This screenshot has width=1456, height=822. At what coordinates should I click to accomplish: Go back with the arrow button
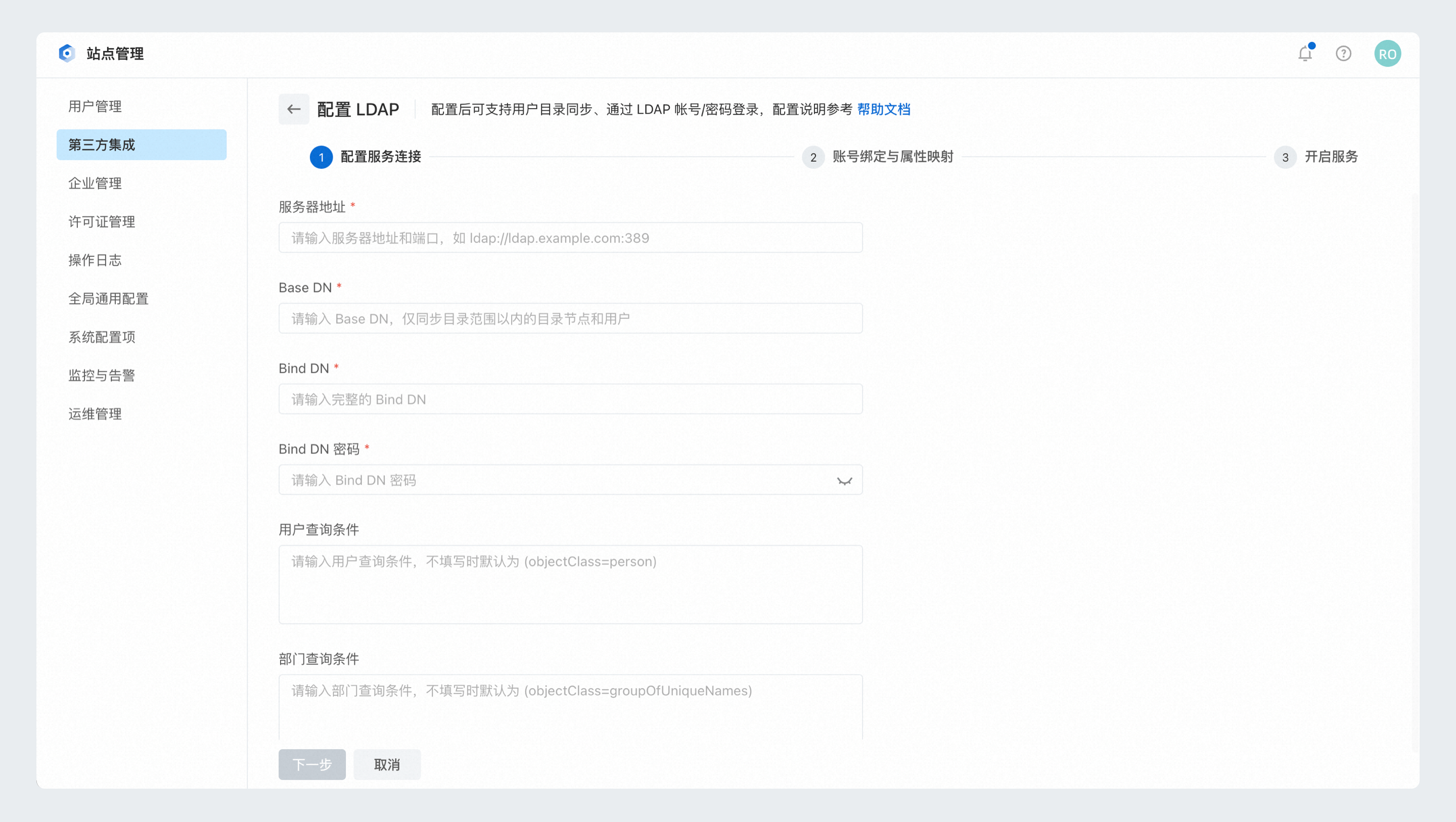coord(294,109)
